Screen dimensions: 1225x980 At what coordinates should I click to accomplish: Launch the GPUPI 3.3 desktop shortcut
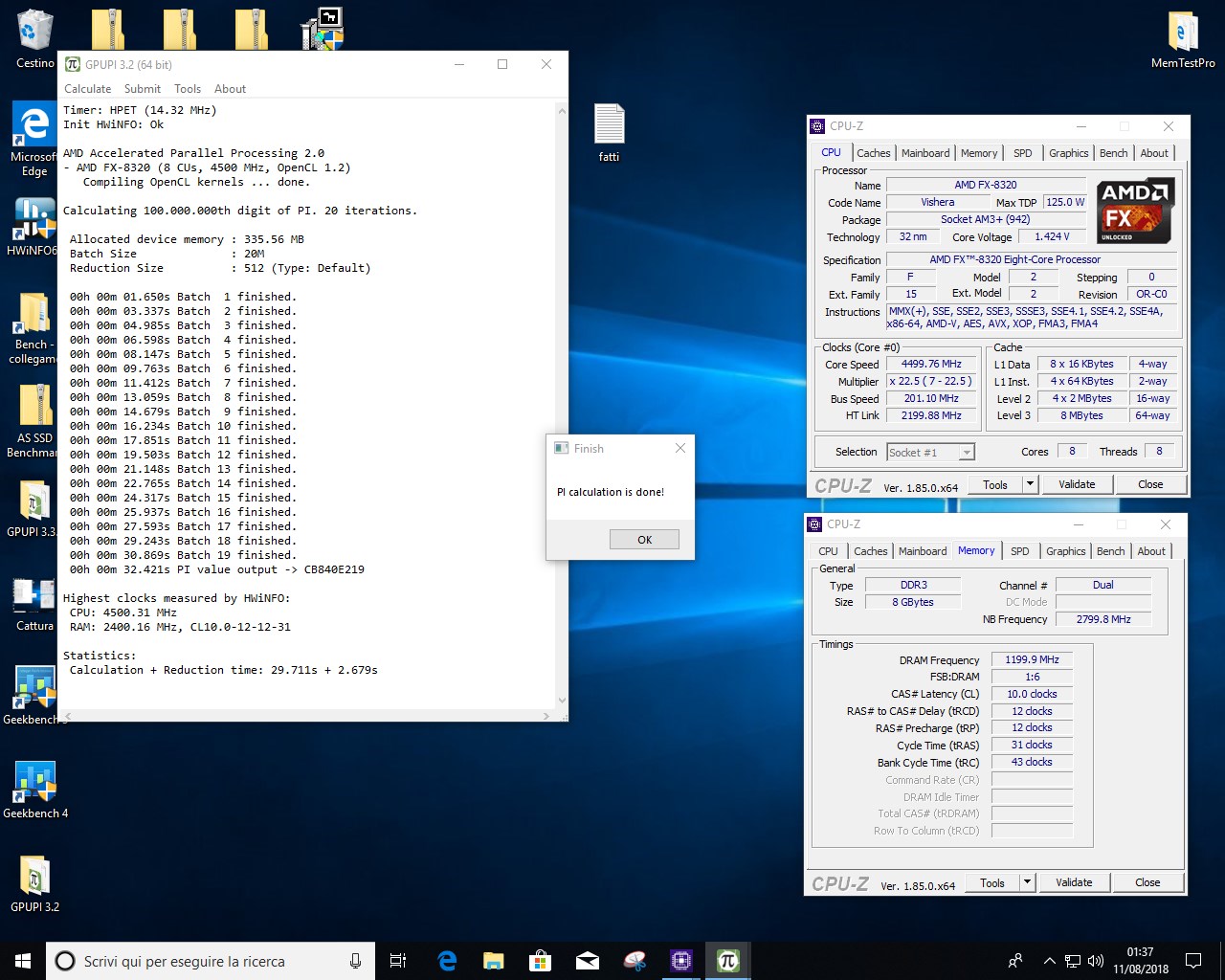click(x=34, y=508)
